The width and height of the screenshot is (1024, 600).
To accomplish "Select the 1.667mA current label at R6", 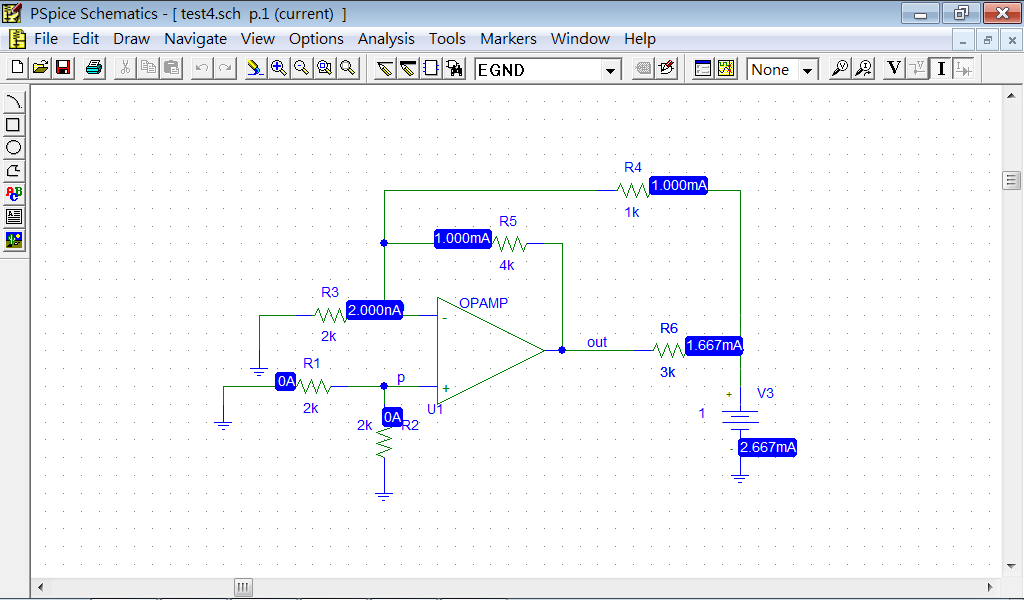I will [x=714, y=345].
